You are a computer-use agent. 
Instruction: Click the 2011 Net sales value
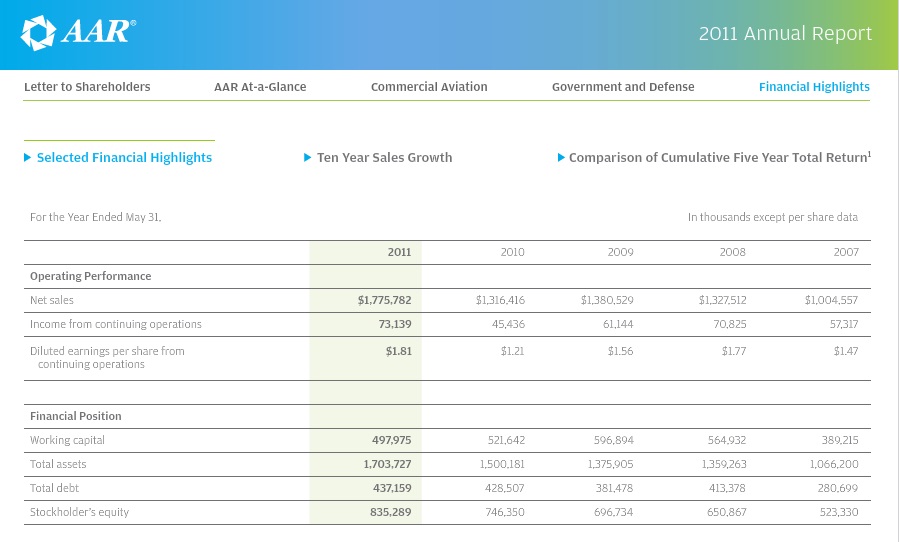384,300
